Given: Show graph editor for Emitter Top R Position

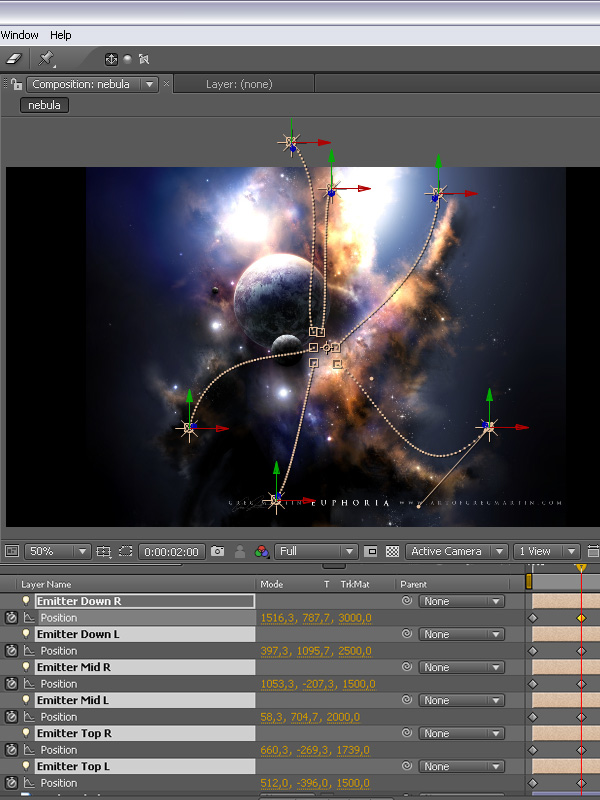Looking at the screenshot, I should [x=29, y=750].
